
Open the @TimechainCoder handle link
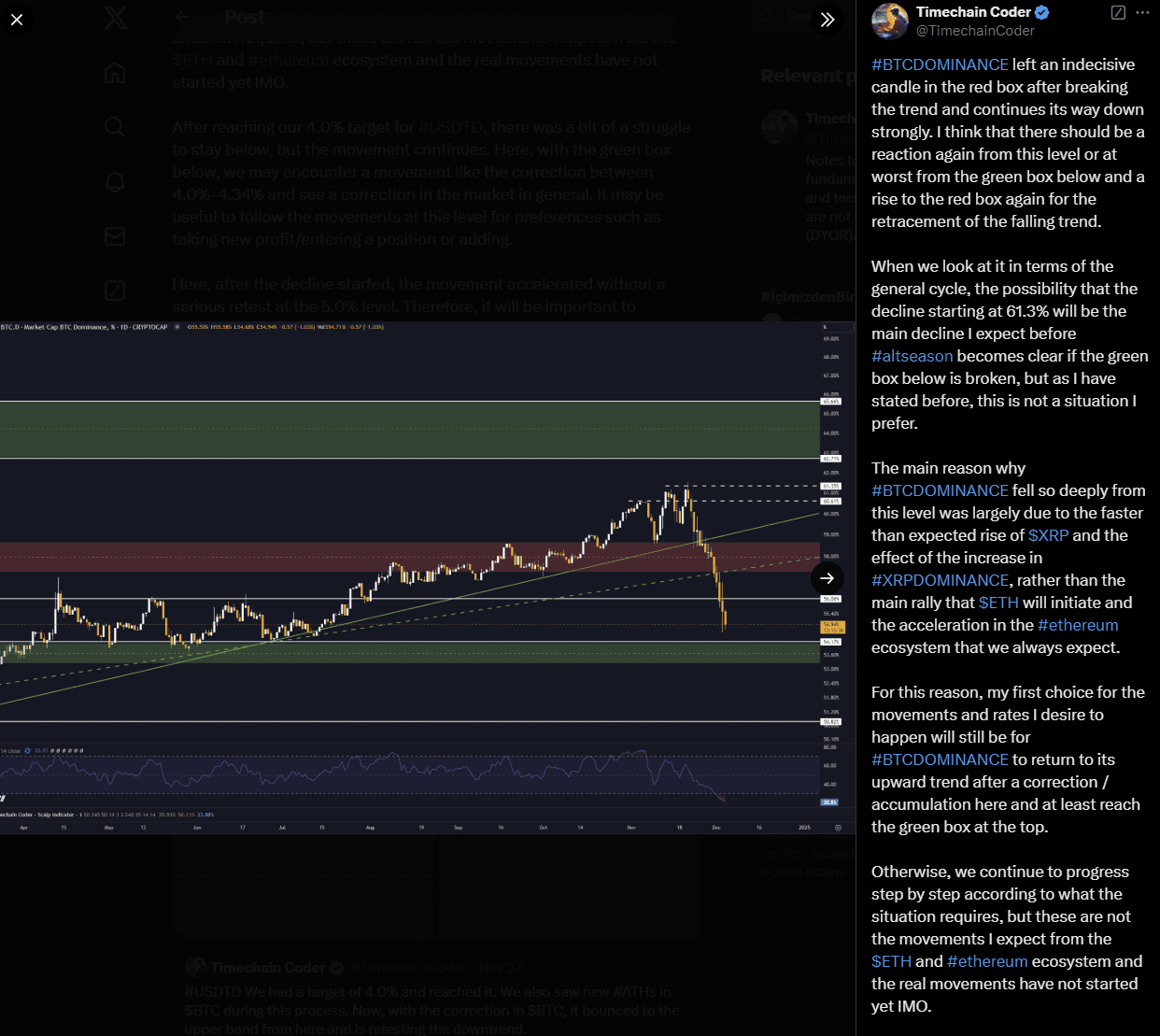pyautogui.click(x=975, y=31)
